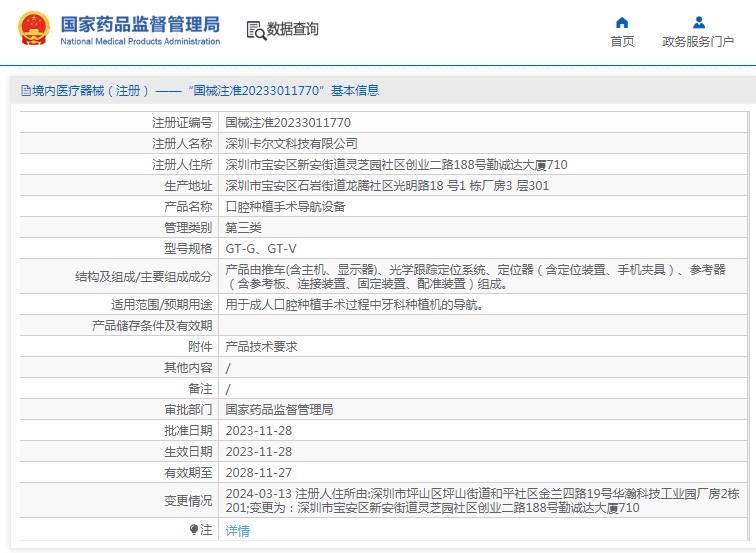Select the 结构及组成 description text
This screenshot has height=553, width=756.
coord(475,277)
